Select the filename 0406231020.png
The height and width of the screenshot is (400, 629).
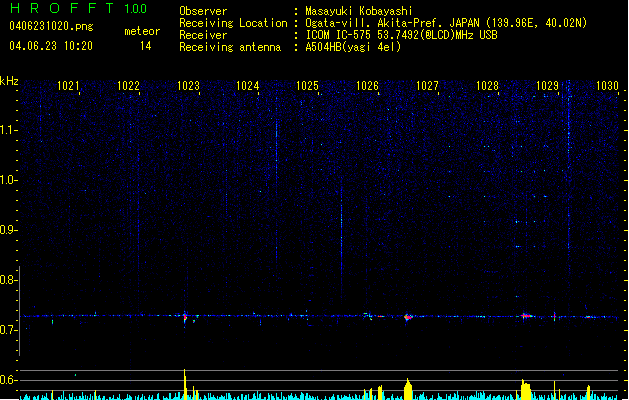[x=51, y=26]
